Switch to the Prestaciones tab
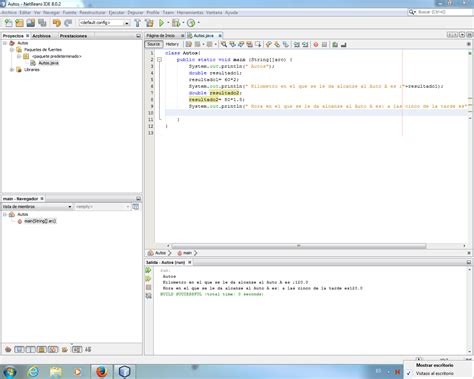The width and height of the screenshot is (474, 379). tap(73, 36)
